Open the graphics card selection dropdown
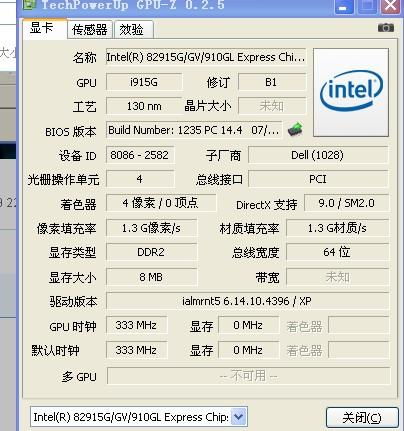Image resolution: width=404 pixels, height=431 pixels. point(239,417)
